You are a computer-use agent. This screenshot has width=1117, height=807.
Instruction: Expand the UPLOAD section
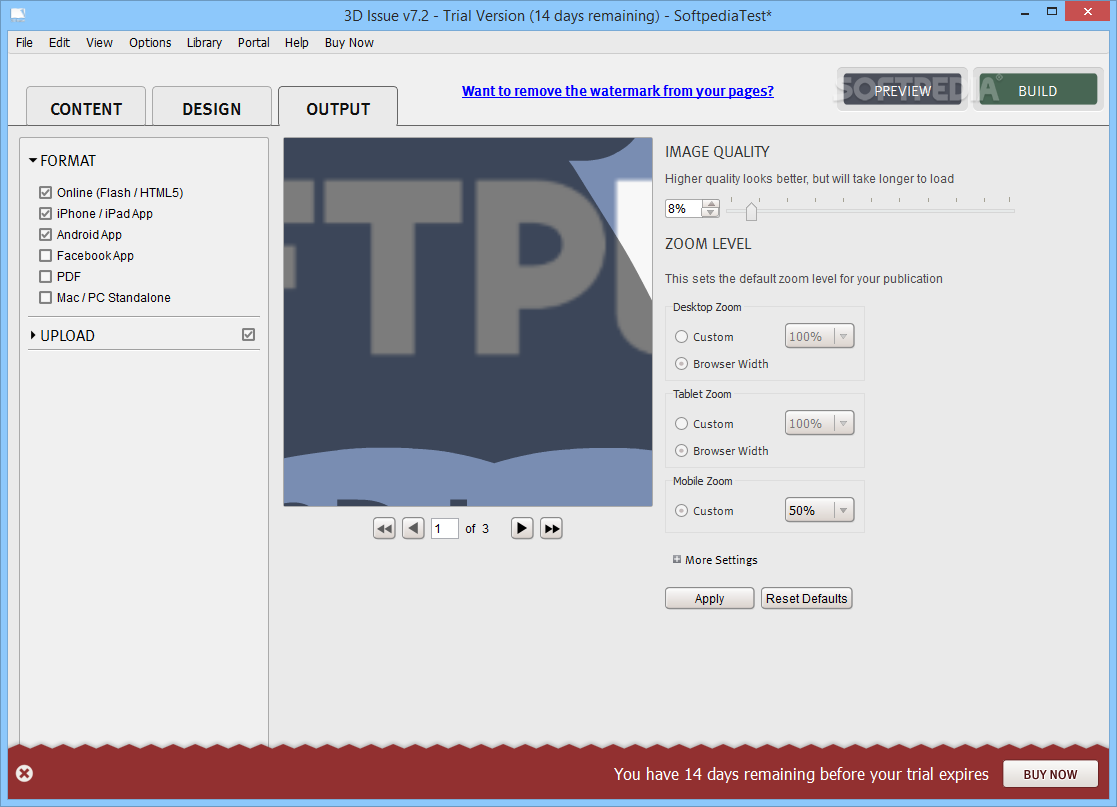[33, 335]
